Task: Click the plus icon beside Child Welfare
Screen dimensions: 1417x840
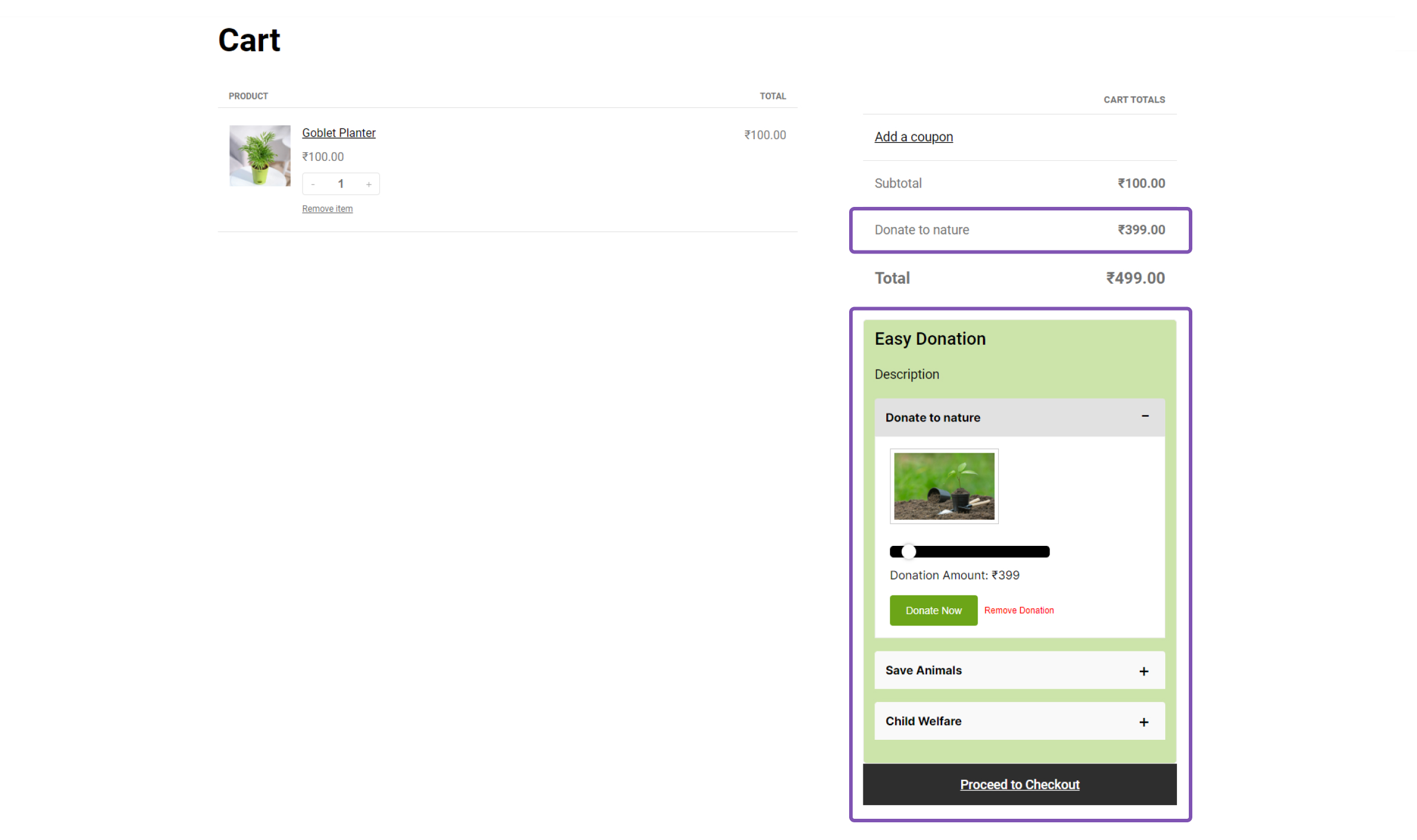Action: [x=1144, y=721]
